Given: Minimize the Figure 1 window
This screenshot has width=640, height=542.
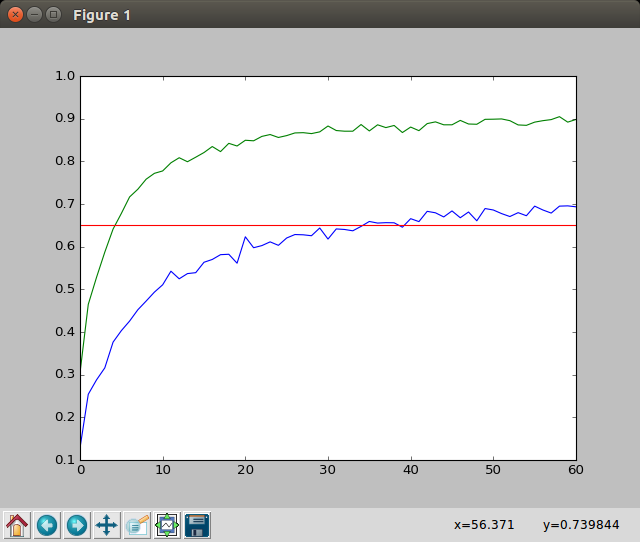Looking at the screenshot, I should [x=34, y=15].
